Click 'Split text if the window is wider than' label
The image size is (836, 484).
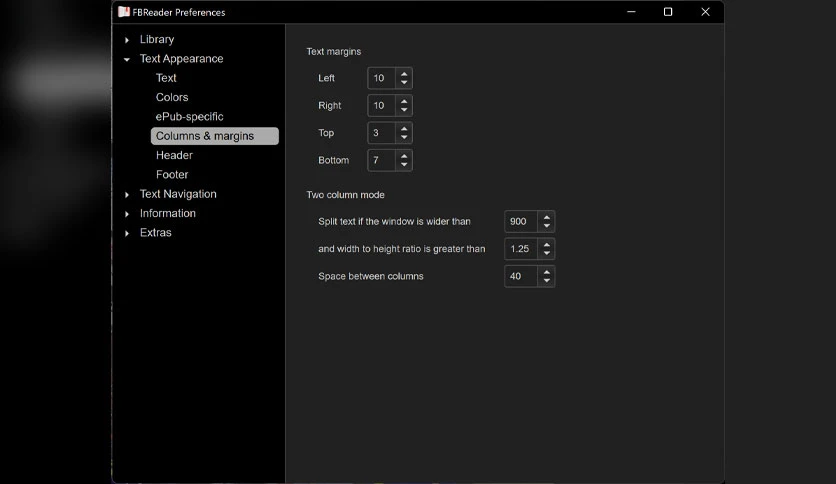[394, 221]
